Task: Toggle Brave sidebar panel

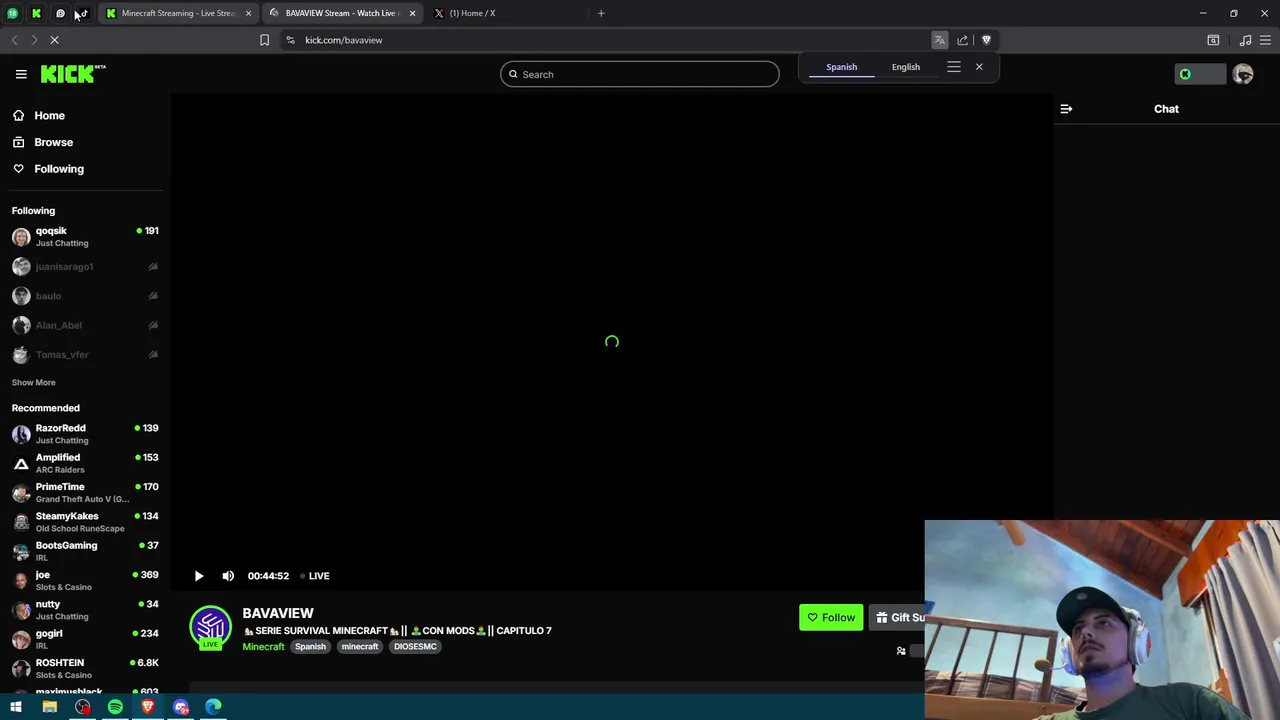Action: pos(1213,40)
